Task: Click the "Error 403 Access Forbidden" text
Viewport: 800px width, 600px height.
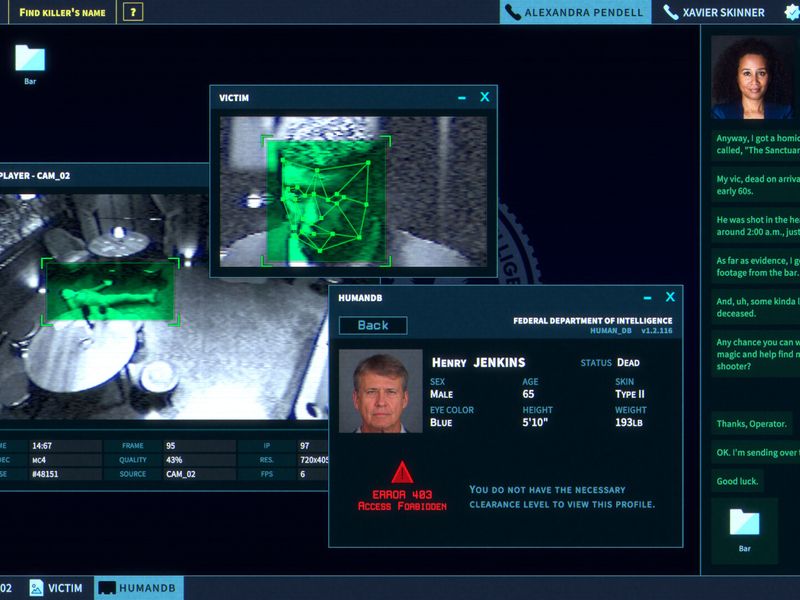Action: tap(402, 500)
